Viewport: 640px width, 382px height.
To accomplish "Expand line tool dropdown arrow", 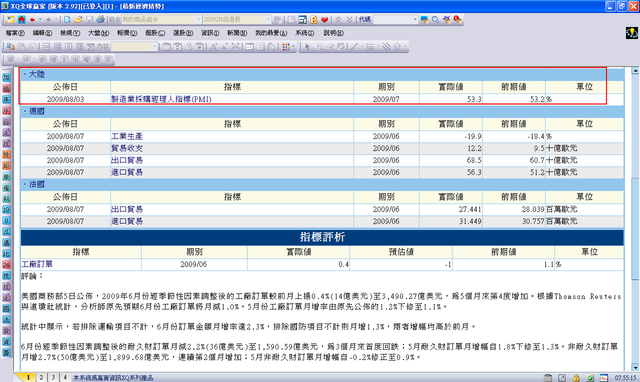I will pos(362,47).
